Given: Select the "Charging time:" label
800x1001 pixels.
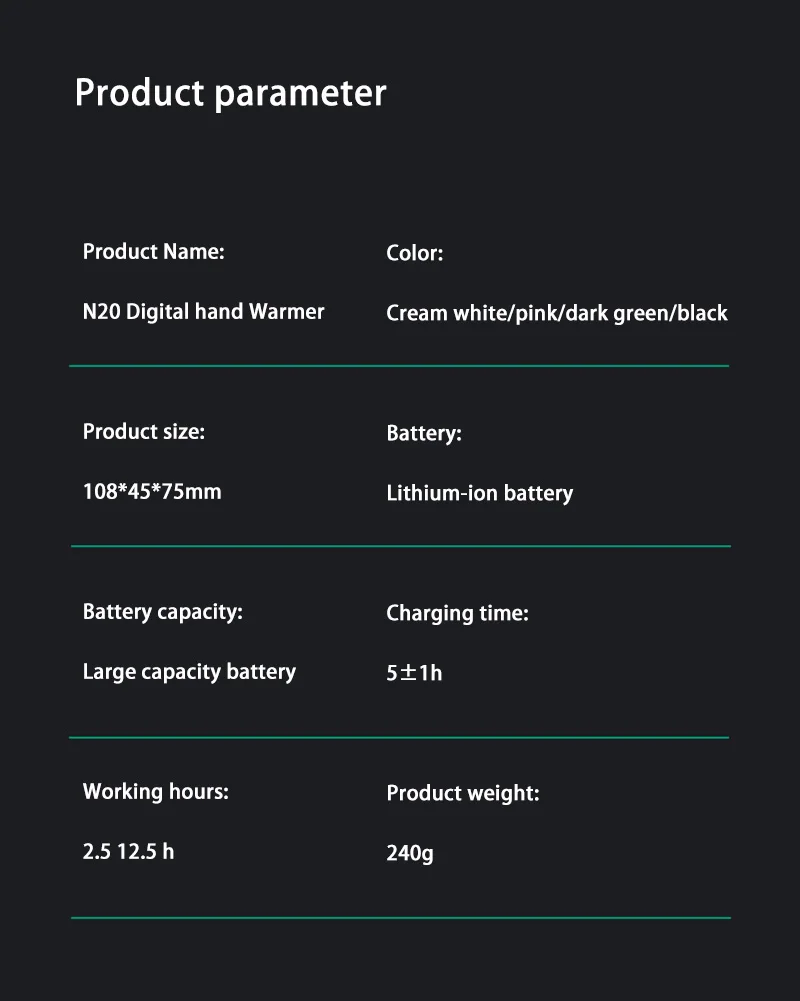Looking at the screenshot, I should tap(457, 614).
